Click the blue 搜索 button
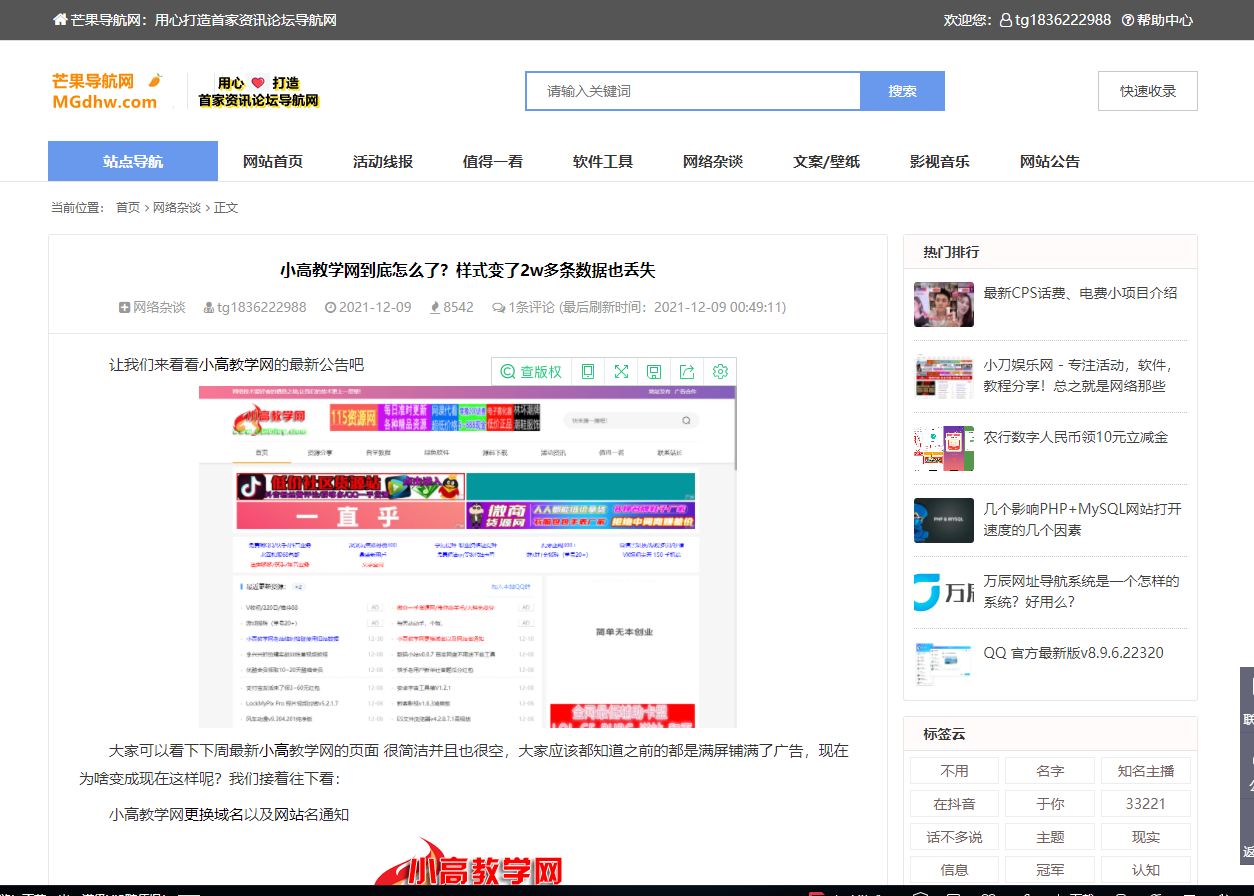 pos(903,91)
